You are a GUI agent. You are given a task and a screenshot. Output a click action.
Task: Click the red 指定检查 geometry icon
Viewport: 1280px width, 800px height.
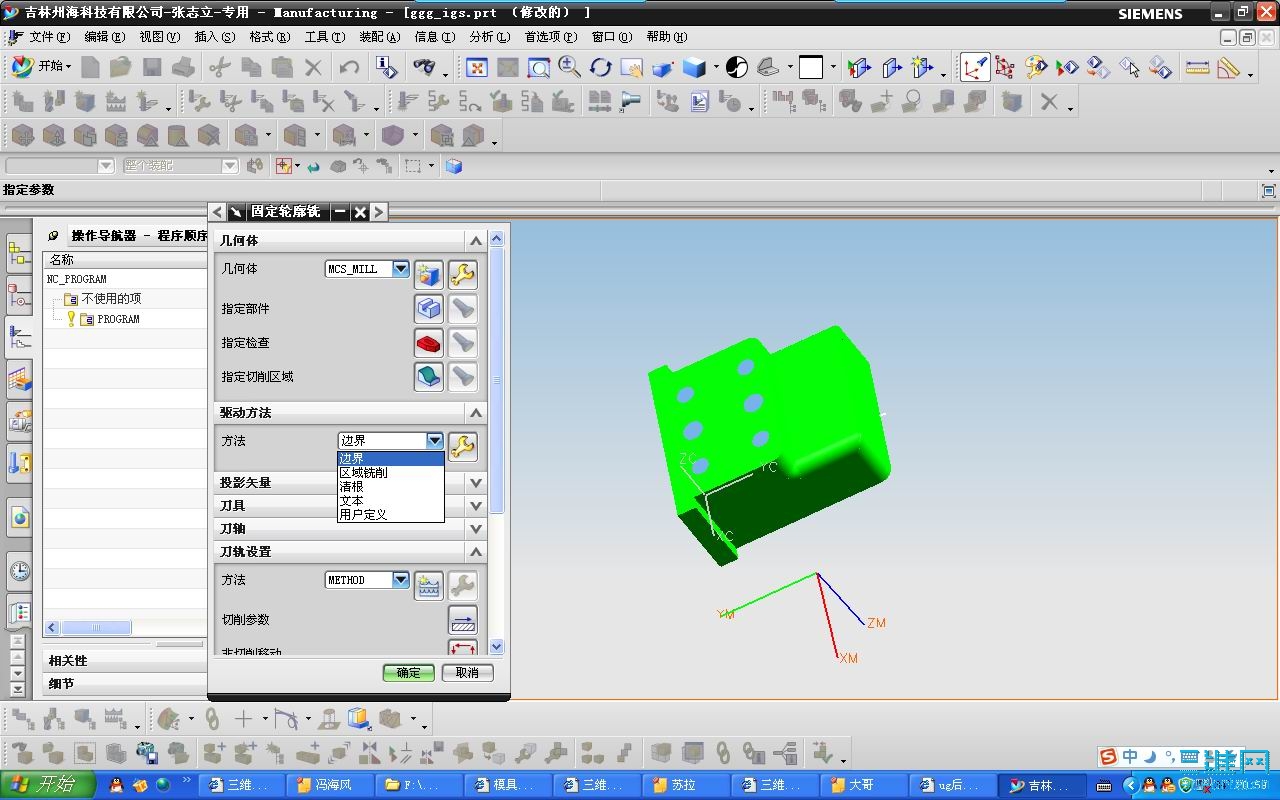point(429,343)
